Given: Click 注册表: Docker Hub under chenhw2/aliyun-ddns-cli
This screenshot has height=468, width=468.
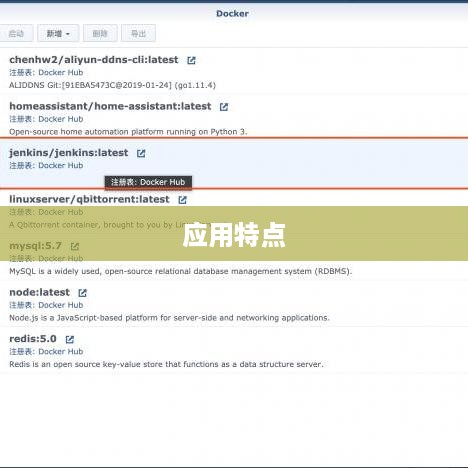Looking at the screenshot, I should [46, 73].
